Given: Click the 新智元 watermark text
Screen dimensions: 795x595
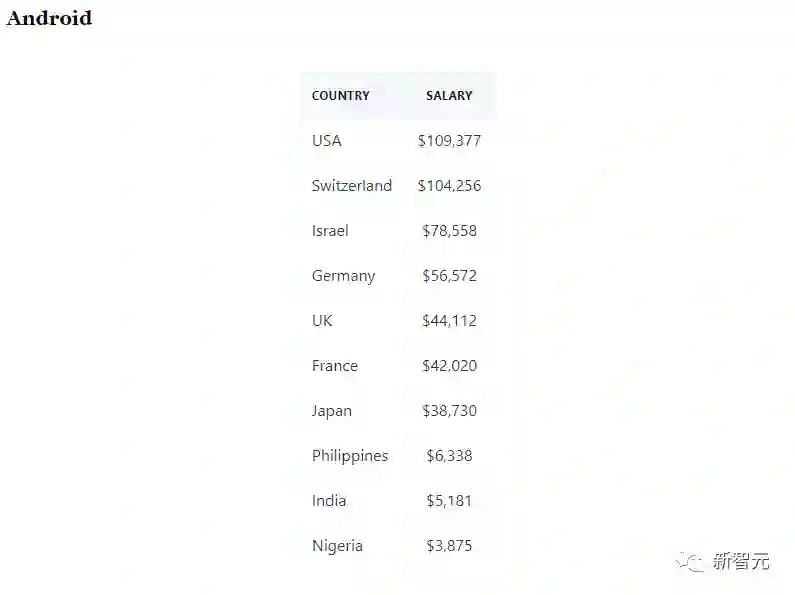Looking at the screenshot, I should pyautogui.click(x=741, y=562).
